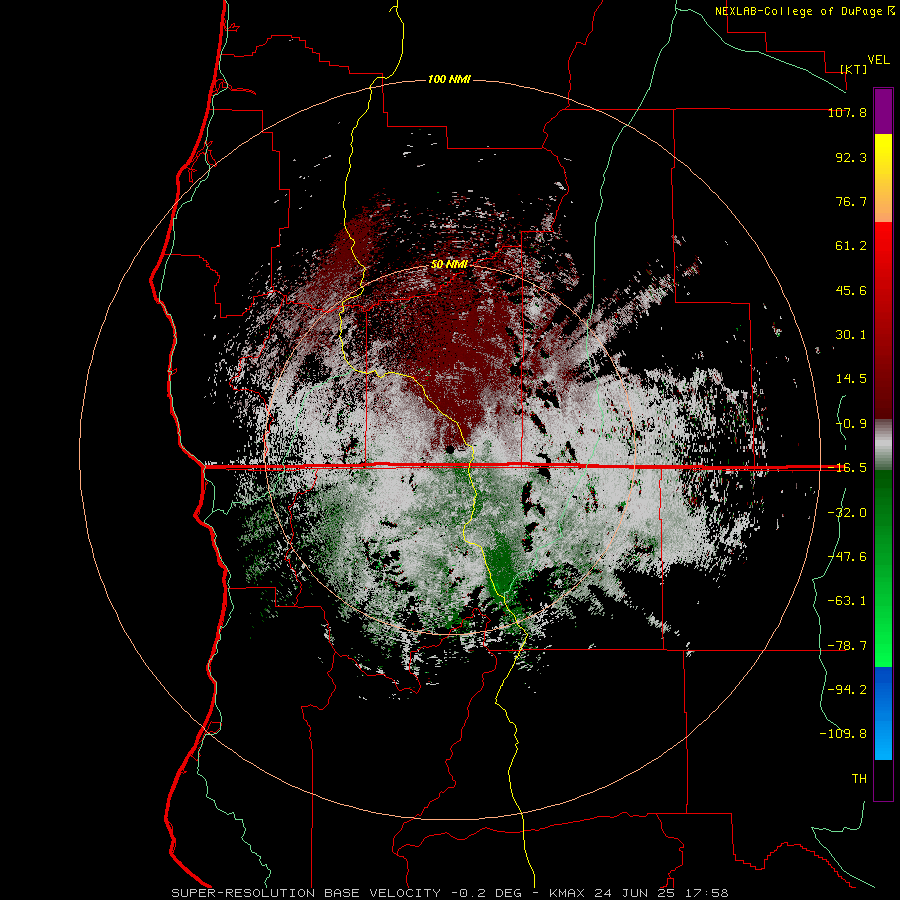Click the -78.7 velocity scale value
Viewport: 900px width, 900px height.
[847, 646]
